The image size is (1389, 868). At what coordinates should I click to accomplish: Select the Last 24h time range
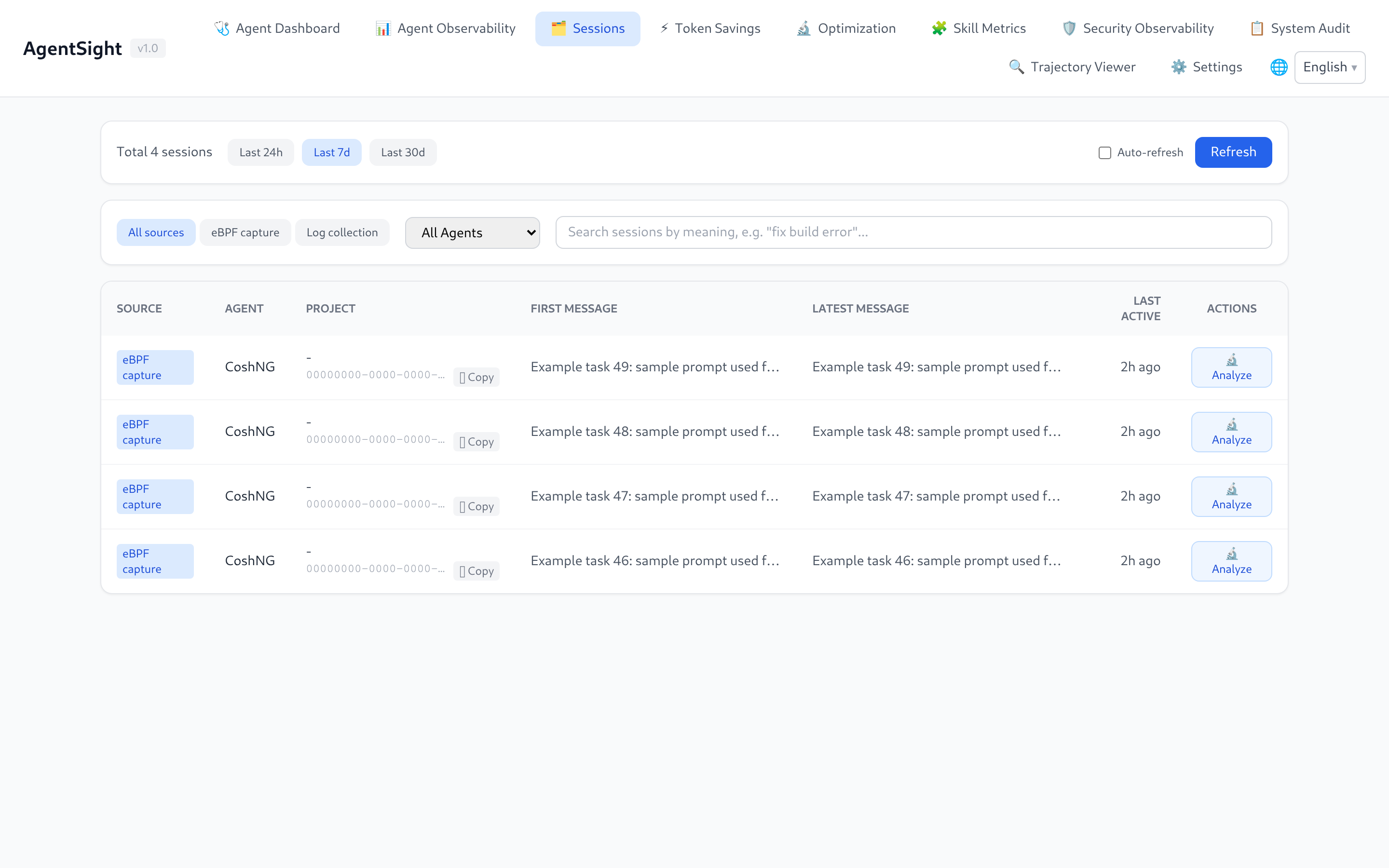click(x=261, y=152)
